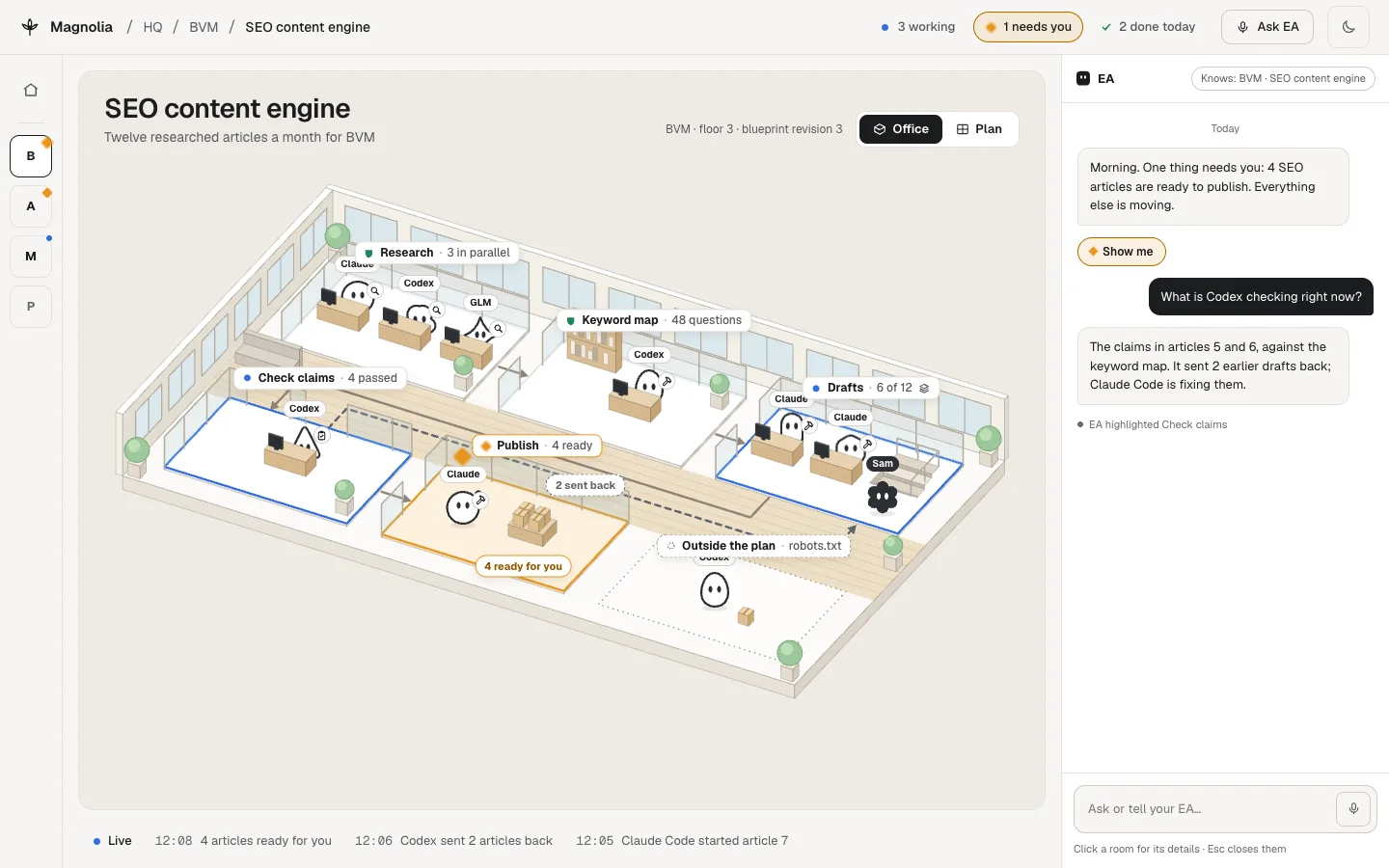This screenshot has height=868, width=1389.
Task: Open the Research room label
Action: [437, 253]
